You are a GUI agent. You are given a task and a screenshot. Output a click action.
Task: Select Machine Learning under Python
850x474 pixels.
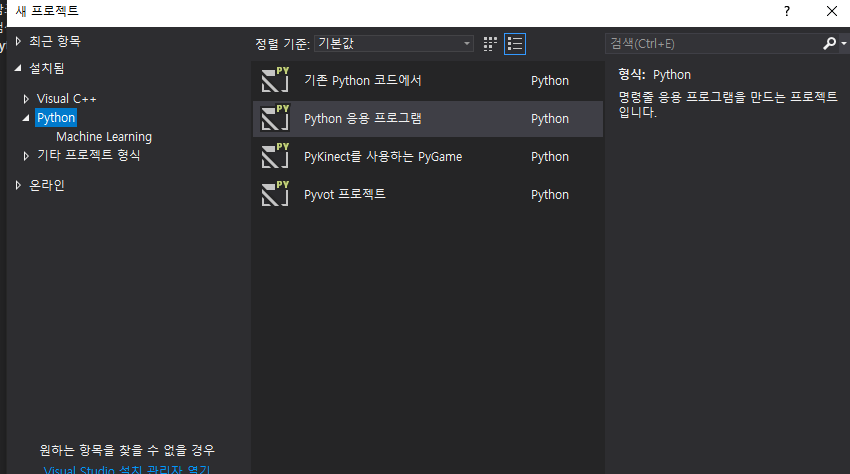(104, 137)
